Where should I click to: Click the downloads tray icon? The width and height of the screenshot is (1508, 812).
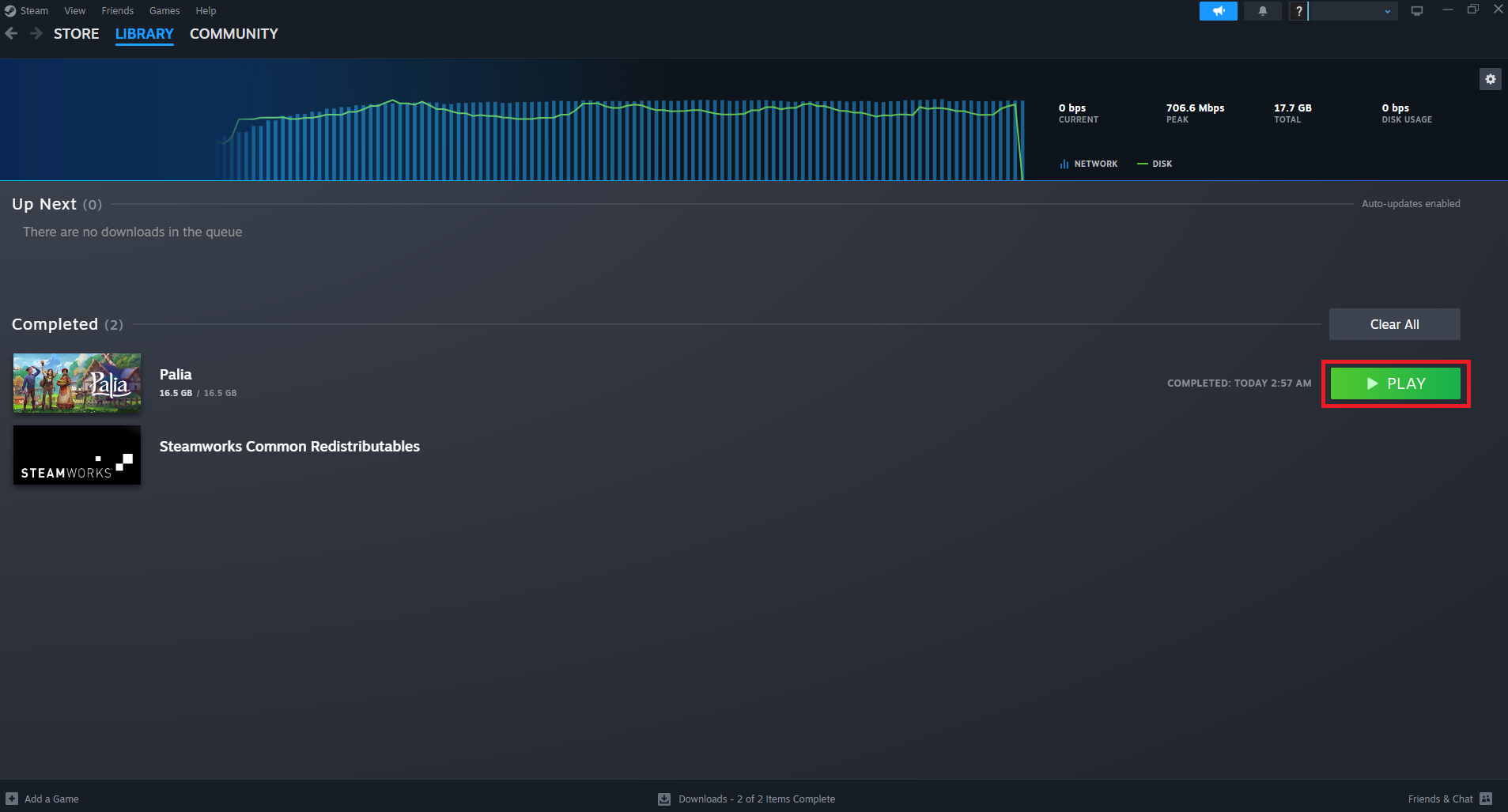click(x=664, y=799)
